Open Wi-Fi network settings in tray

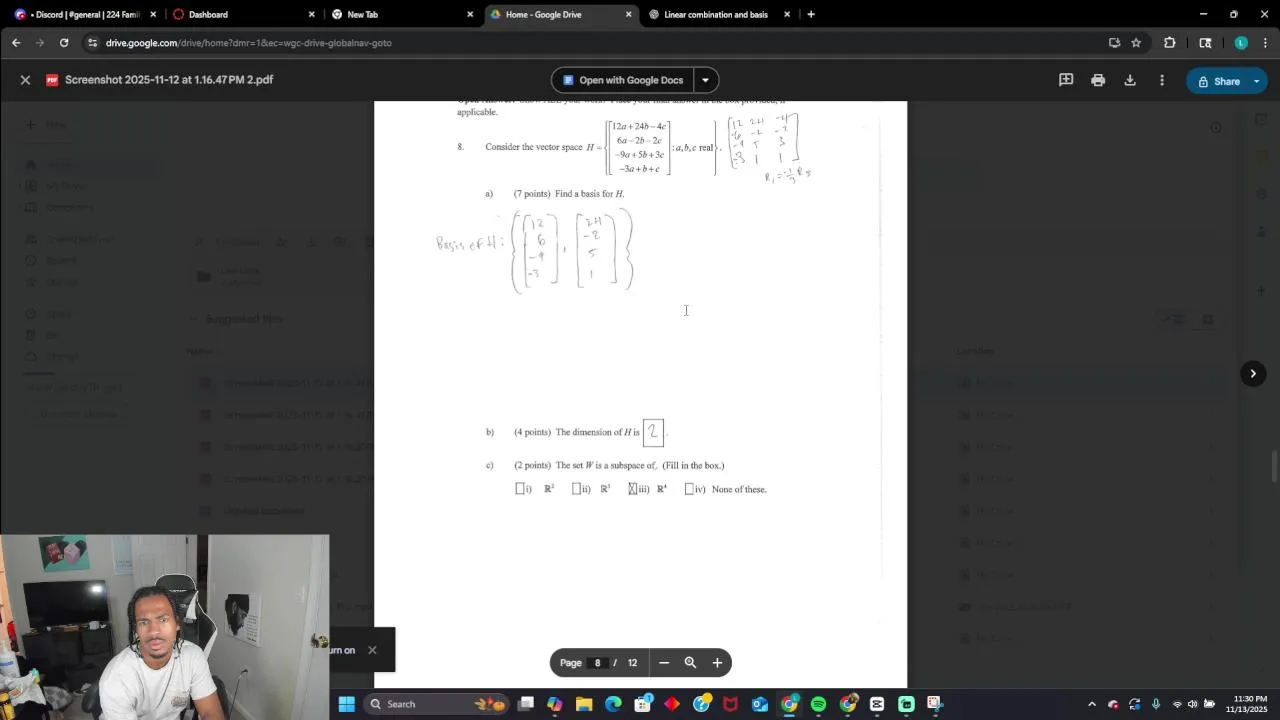1177,704
